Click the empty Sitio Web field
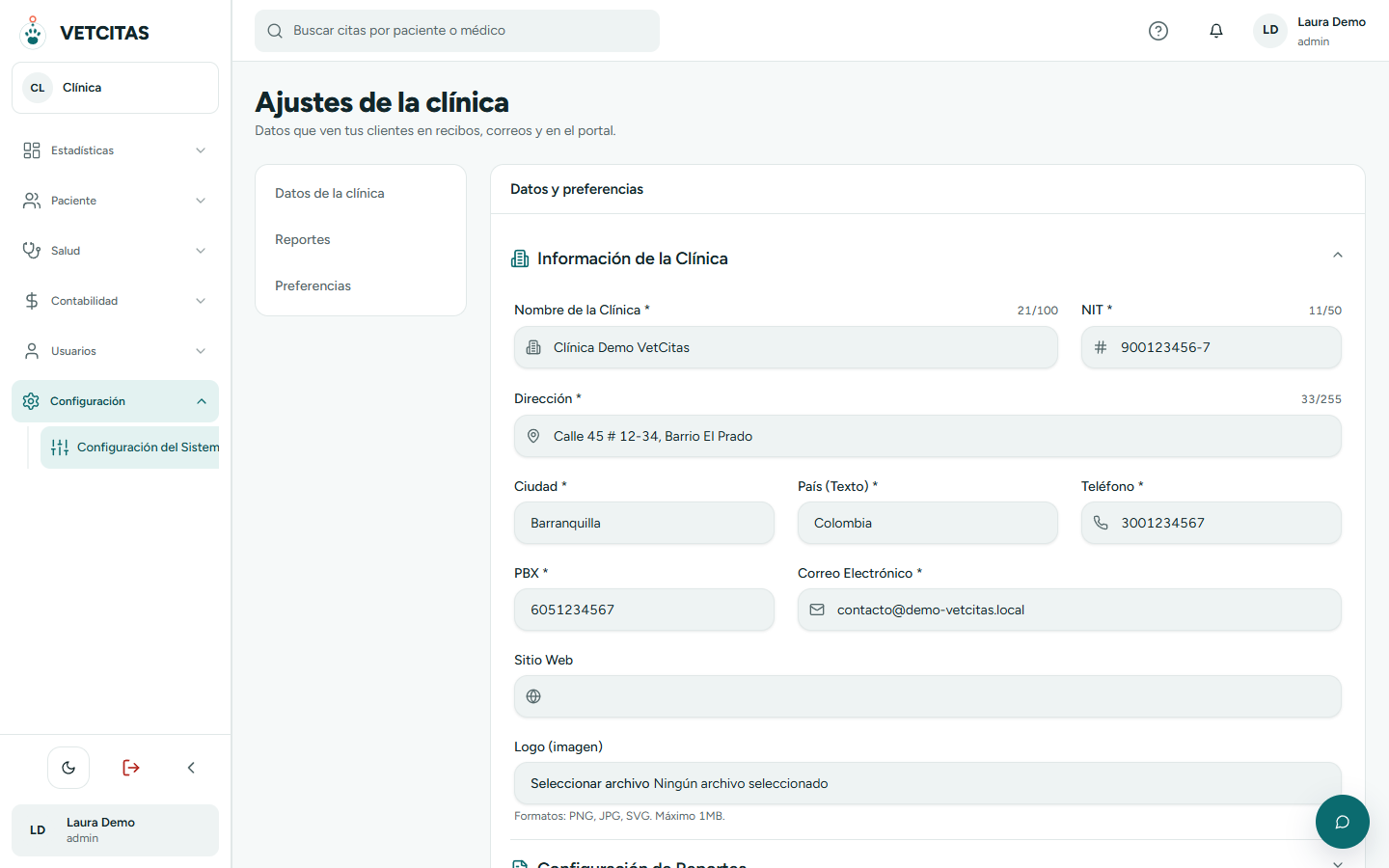The width and height of the screenshot is (1389, 868). (x=928, y=696)
